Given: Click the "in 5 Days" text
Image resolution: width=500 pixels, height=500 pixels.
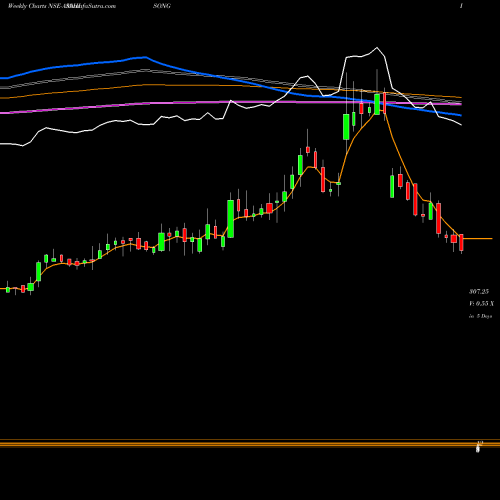Looking at the screenshot, I should 480,316.
